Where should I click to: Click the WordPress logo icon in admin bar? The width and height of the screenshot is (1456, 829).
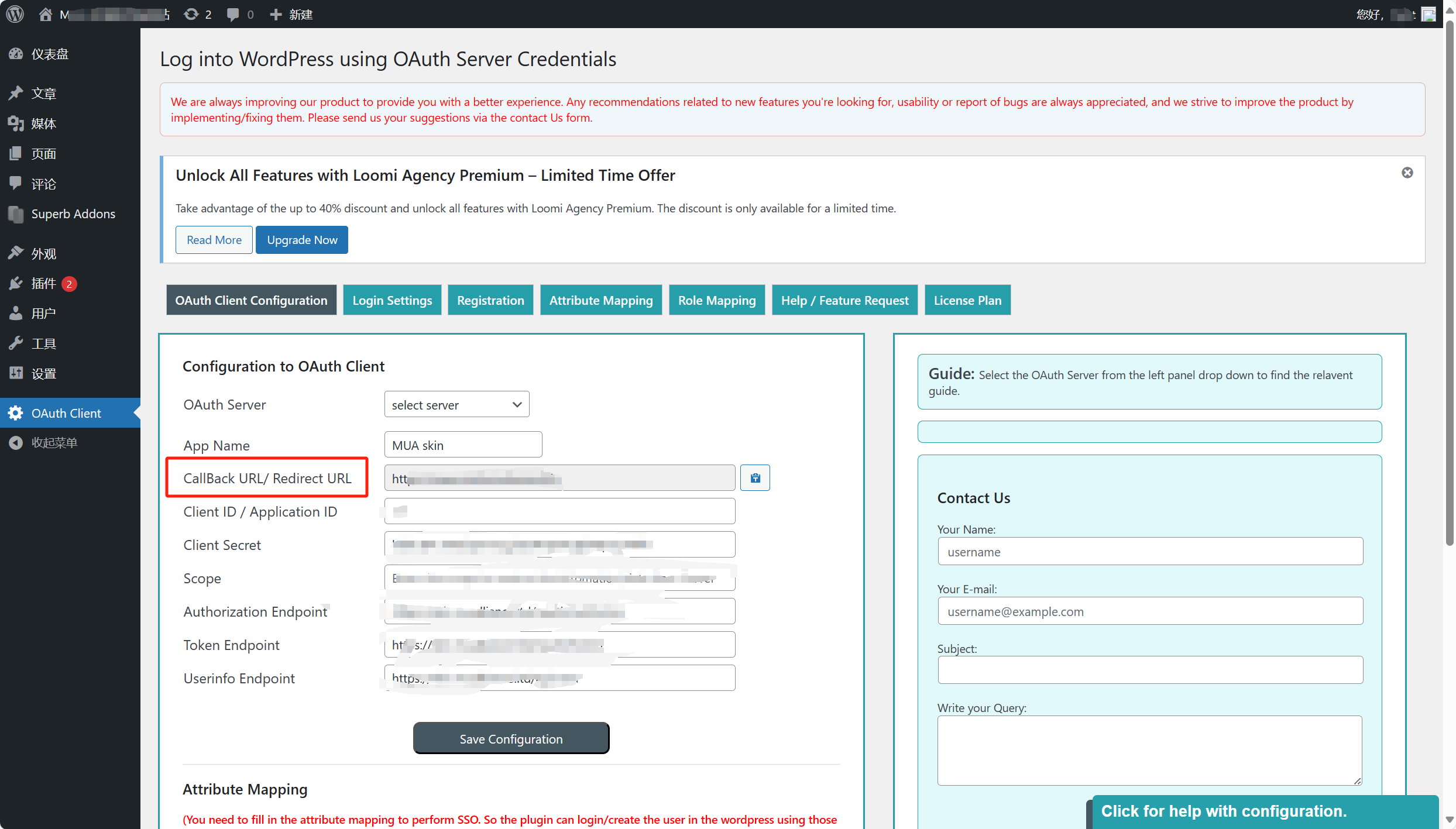pyautogui.click(x=15, y=14)
